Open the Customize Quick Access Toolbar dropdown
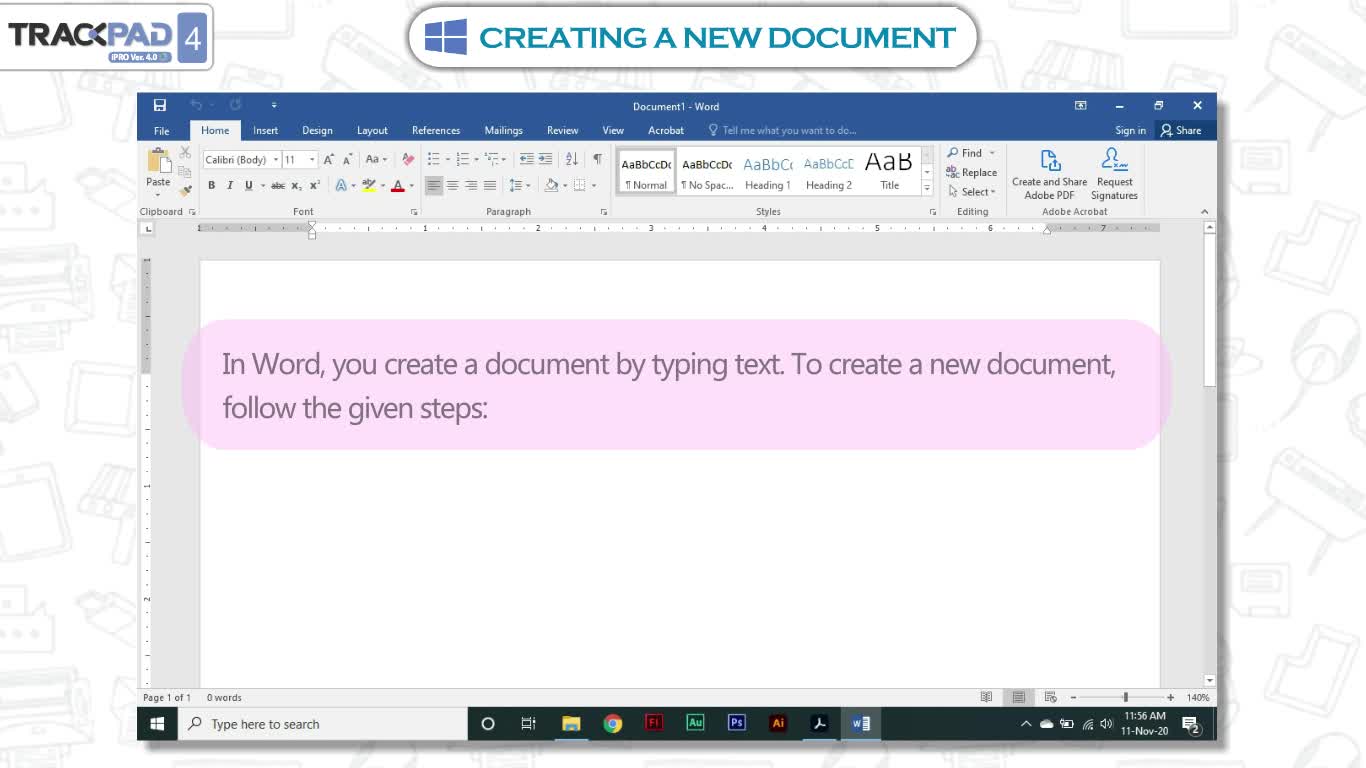Screen dimensions: 1366x768 pyautogui.click(x=274, y=106)
